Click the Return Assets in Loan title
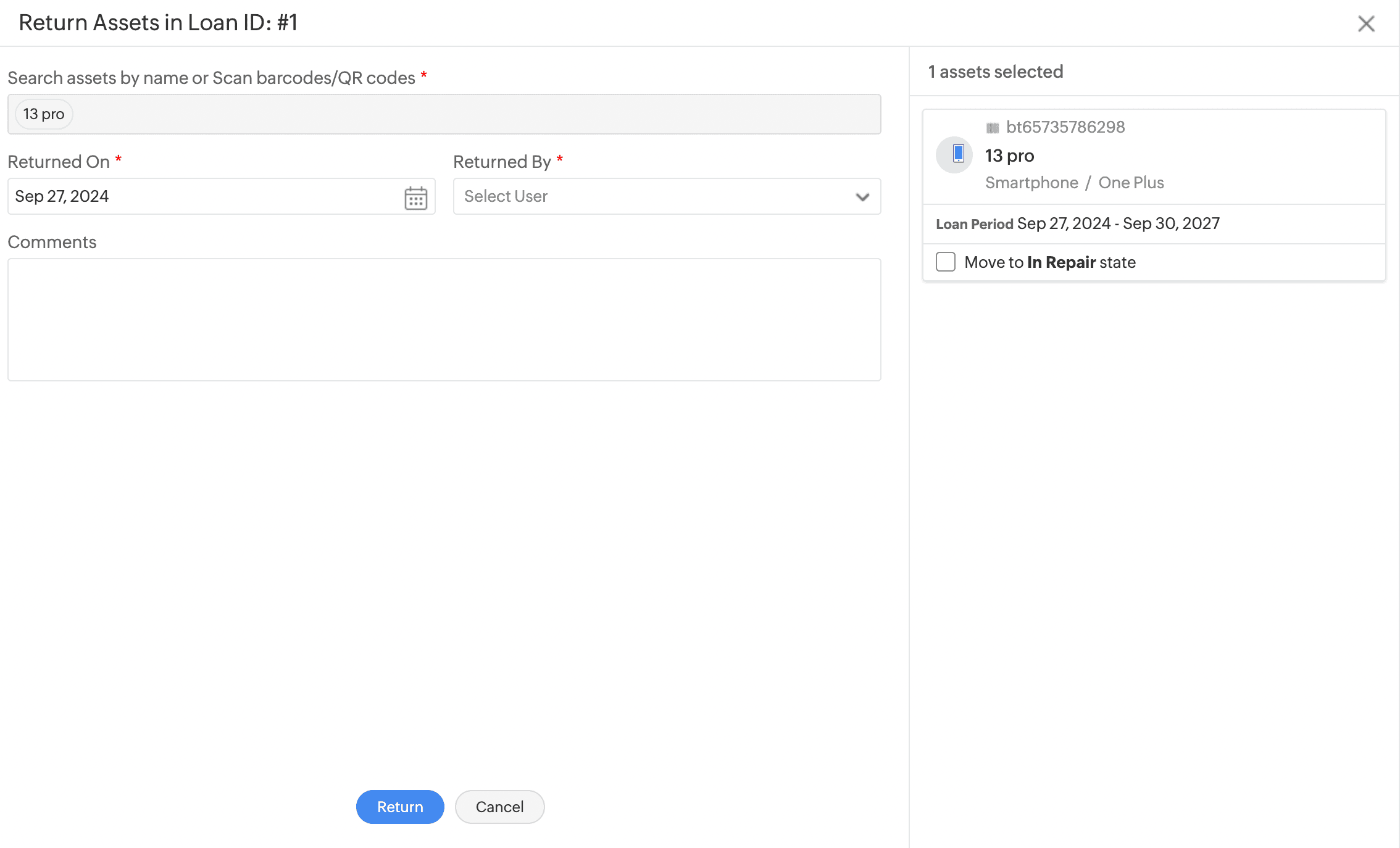 tap(158, 23)
